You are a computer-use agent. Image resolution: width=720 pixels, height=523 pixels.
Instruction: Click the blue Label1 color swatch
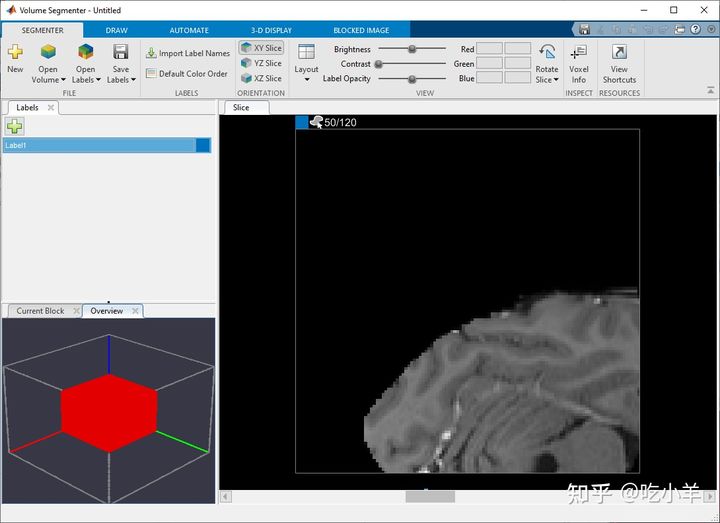(204, 145)
